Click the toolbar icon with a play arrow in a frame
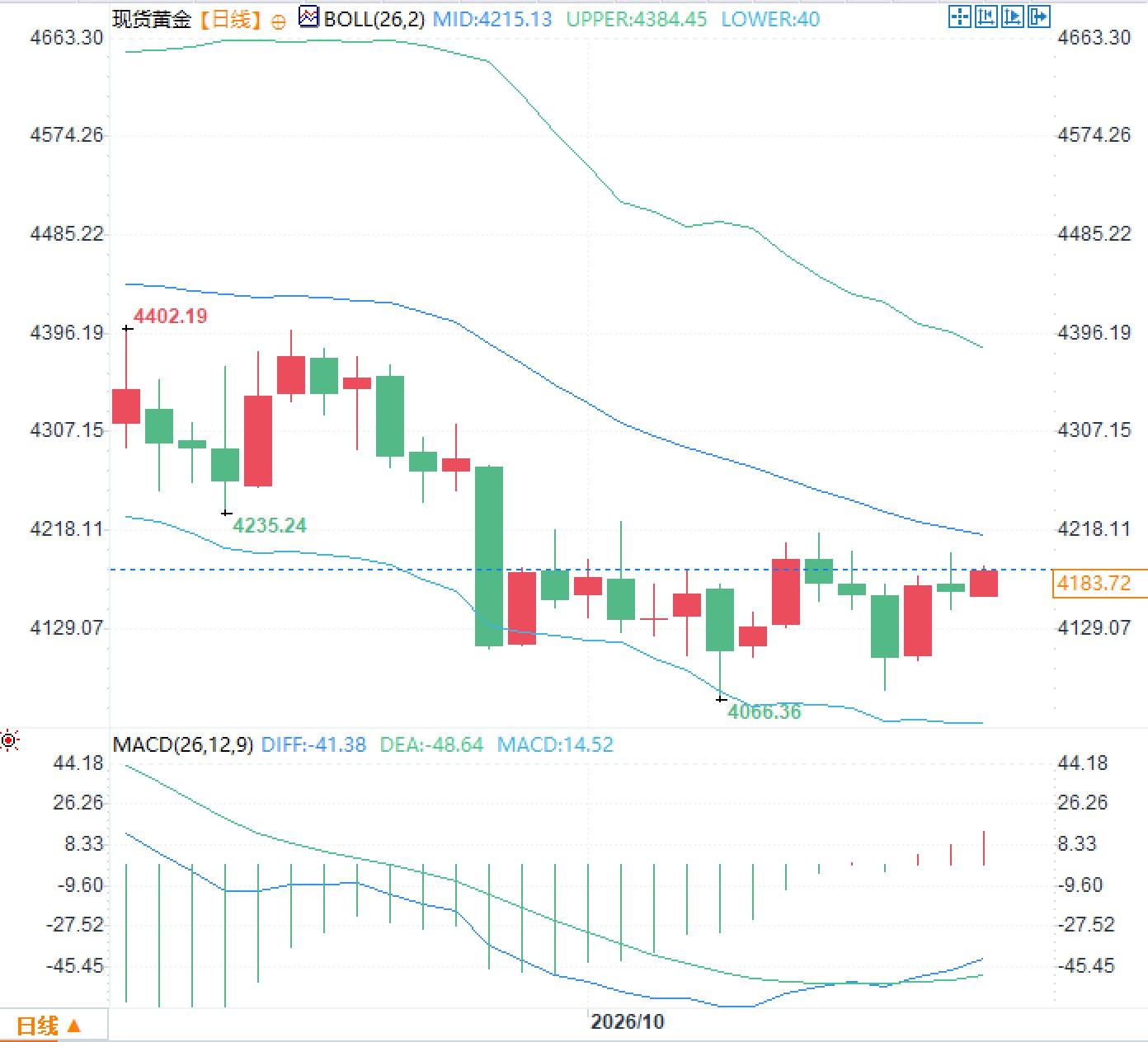1148x1042 pixels. pos(1013,16)
